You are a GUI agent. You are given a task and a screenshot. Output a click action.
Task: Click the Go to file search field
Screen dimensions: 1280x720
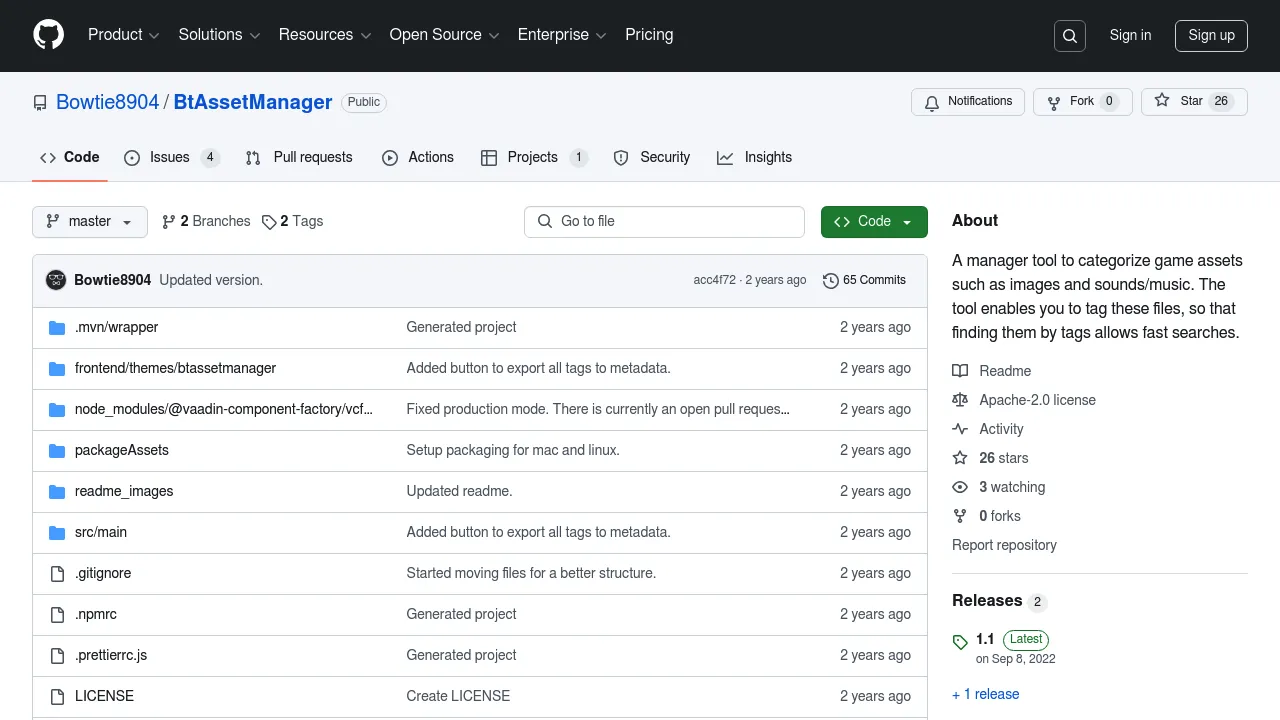(664, 222)
